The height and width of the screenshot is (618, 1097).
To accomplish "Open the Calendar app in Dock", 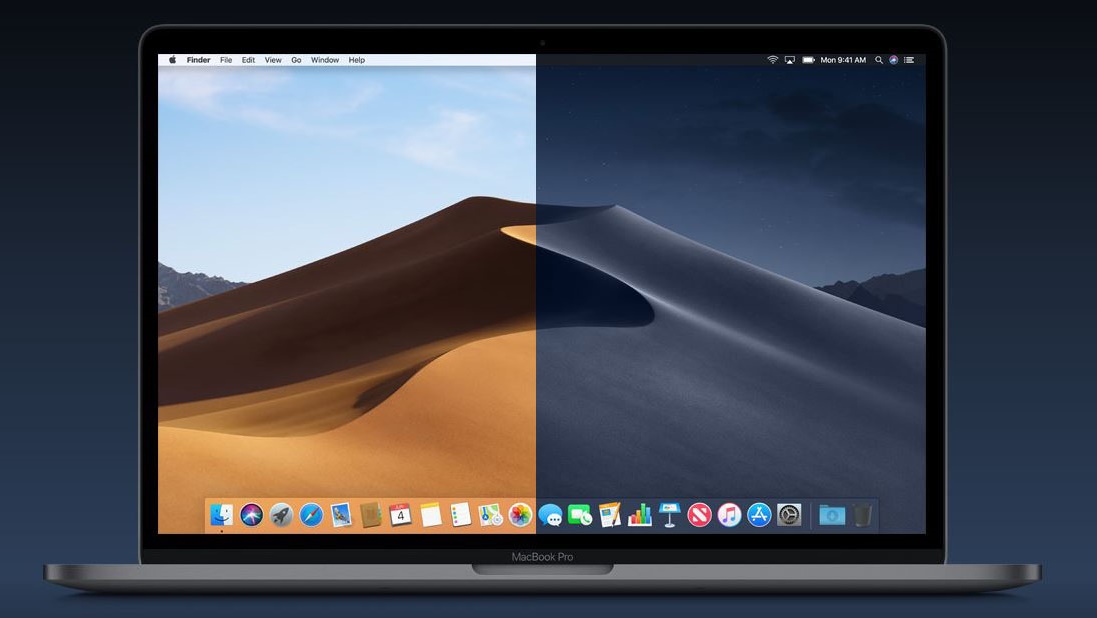I will coord(401,515).
